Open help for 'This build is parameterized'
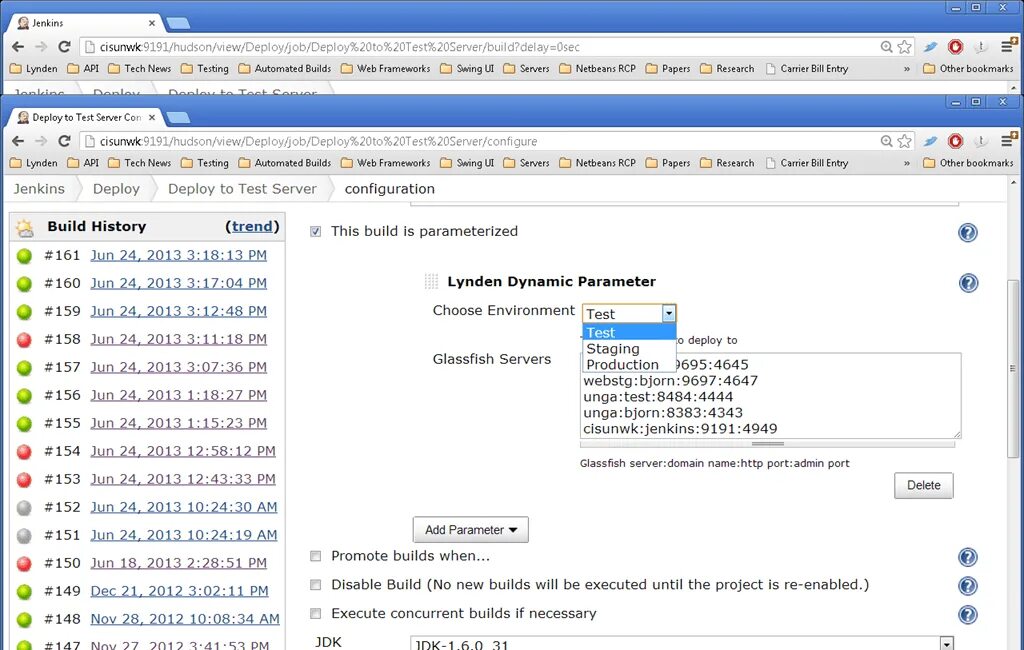This screenshot has width=1024, height=650. [x=968, y=233]
